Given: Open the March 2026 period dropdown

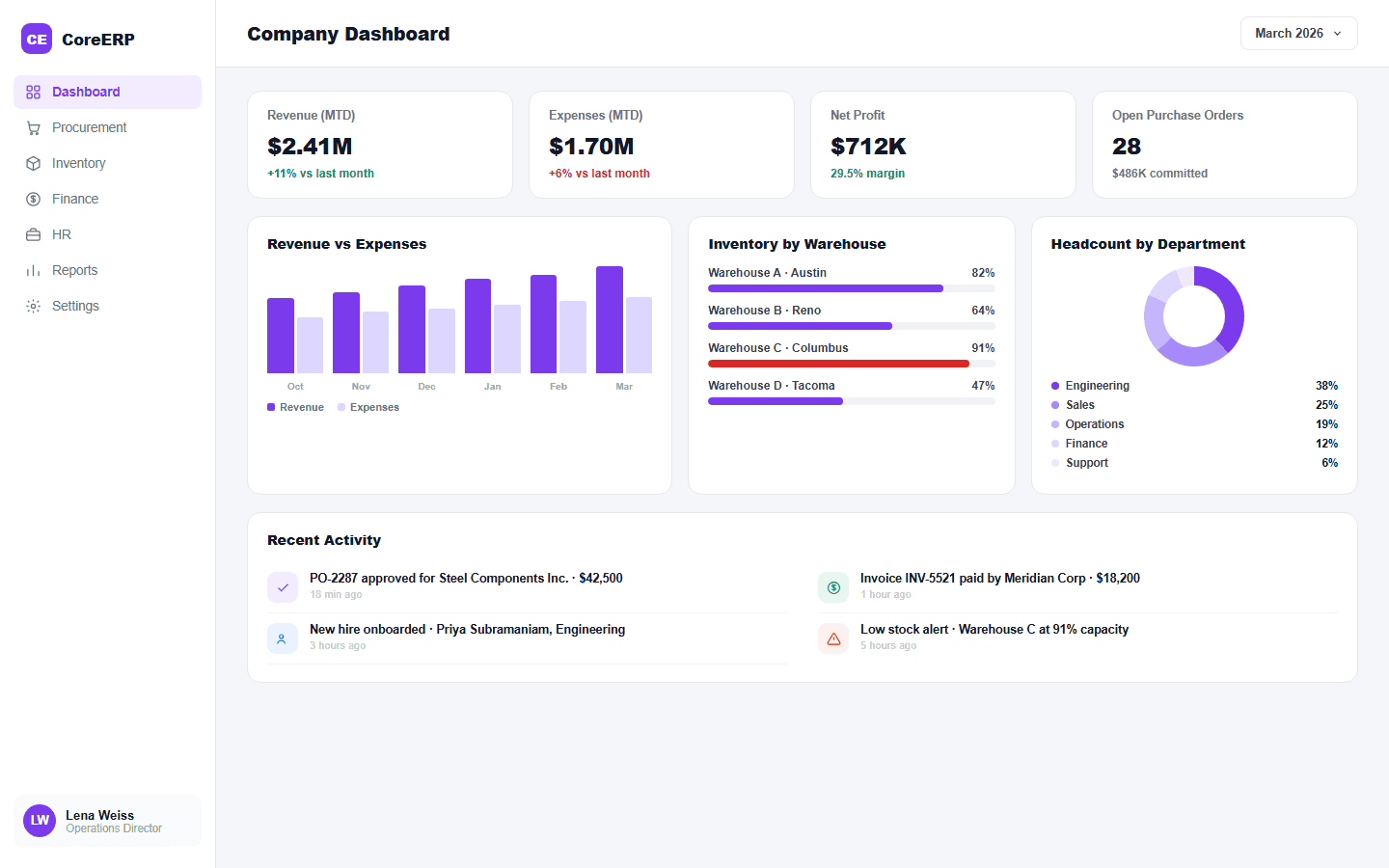Looking at the screenshot, I should (x=1298, y=33).
